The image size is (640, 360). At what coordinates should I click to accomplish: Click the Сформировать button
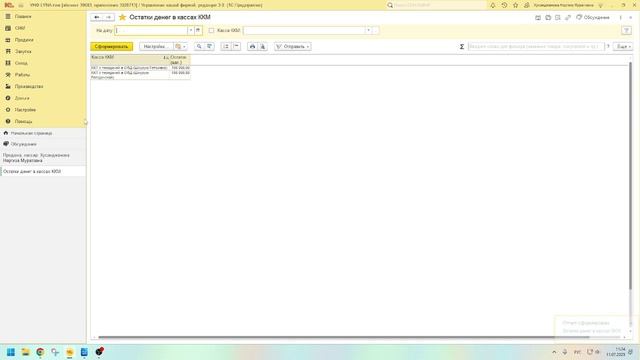click(x=111, y=47)
